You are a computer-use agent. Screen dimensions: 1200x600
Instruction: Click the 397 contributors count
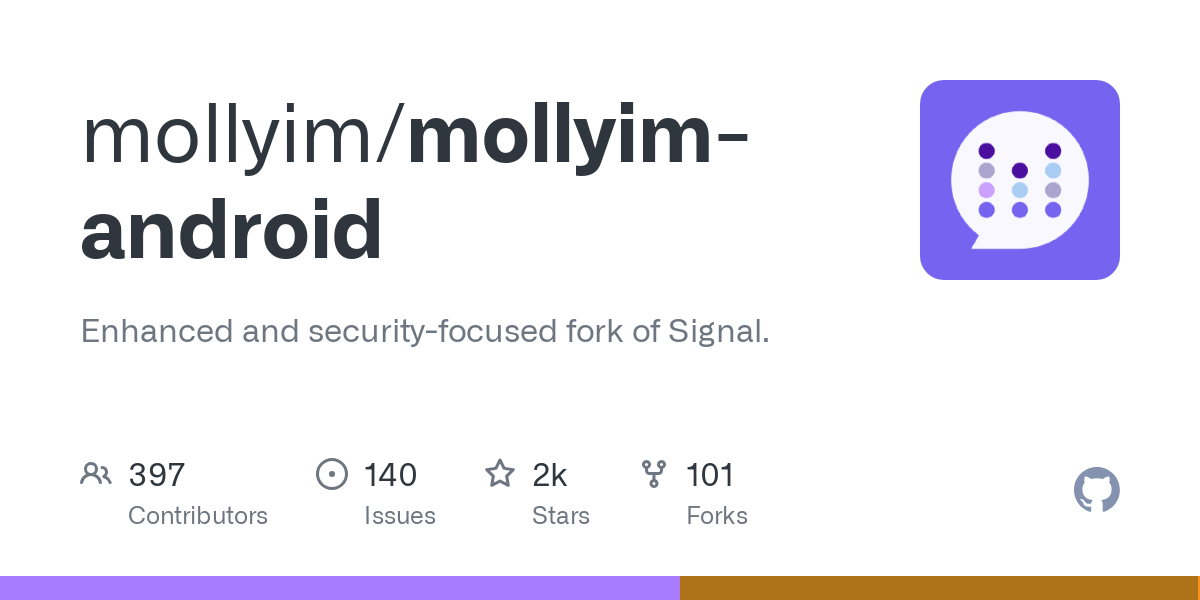[157, 475]
